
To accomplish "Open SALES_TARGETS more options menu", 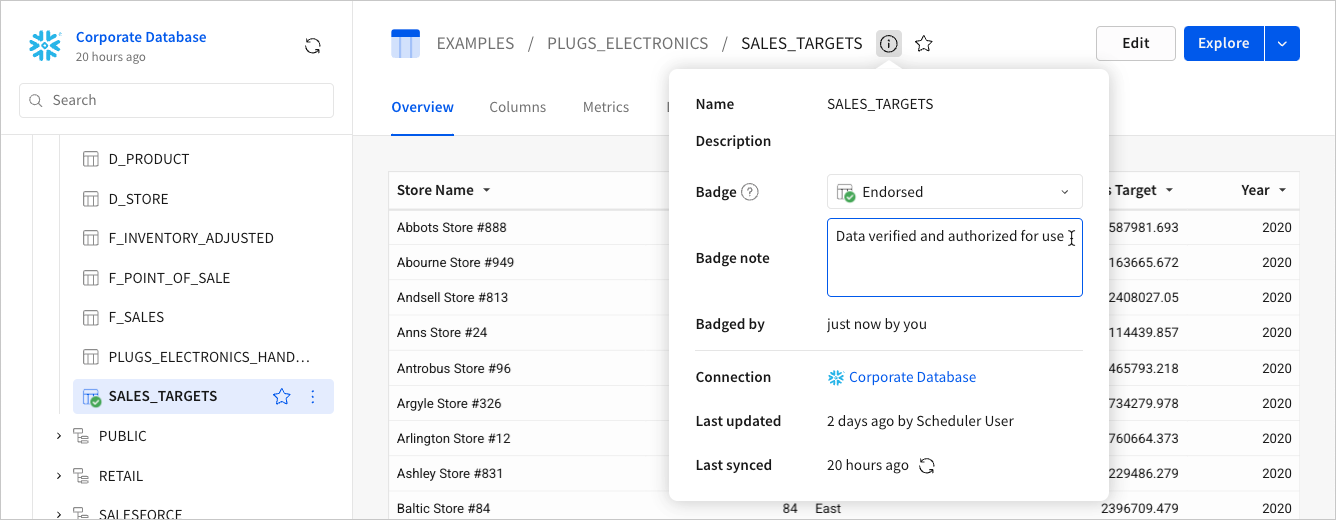I will pos(313,397).
